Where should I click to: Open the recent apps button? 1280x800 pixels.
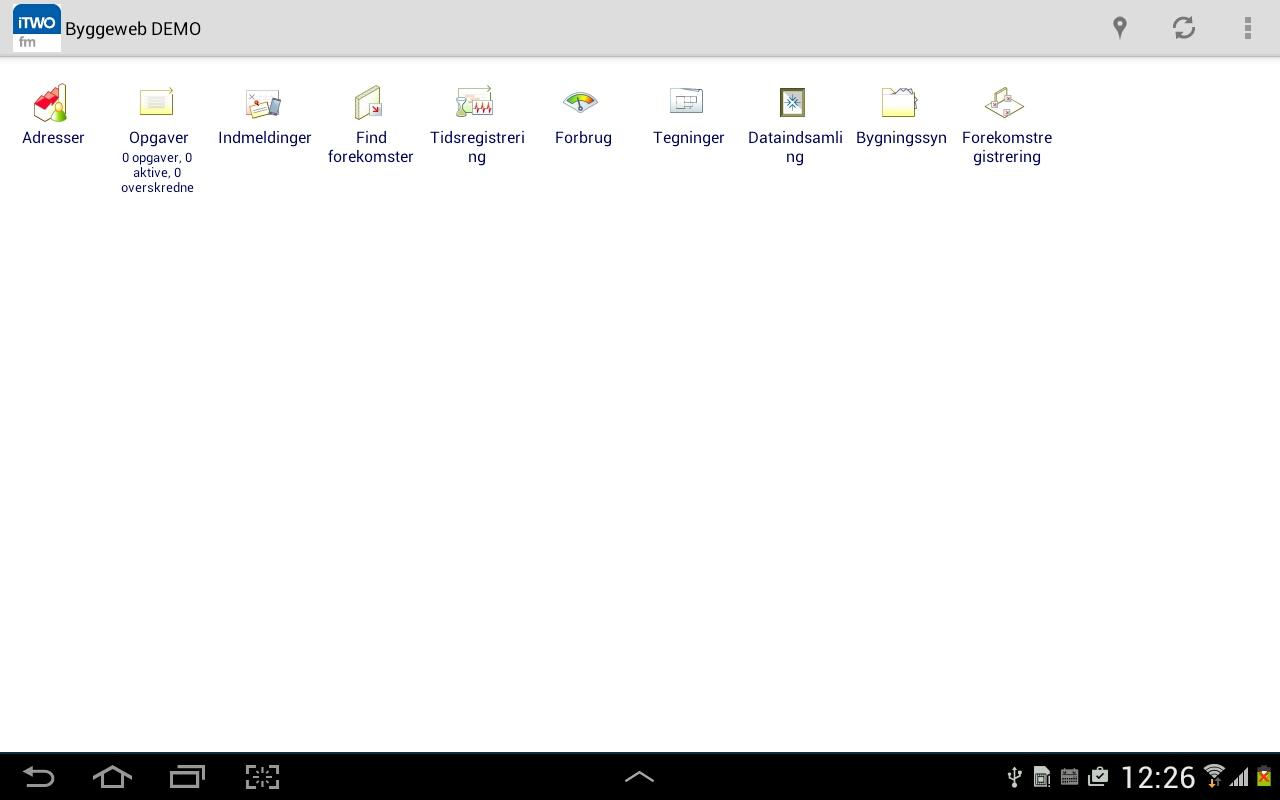[x=187, y=777]
